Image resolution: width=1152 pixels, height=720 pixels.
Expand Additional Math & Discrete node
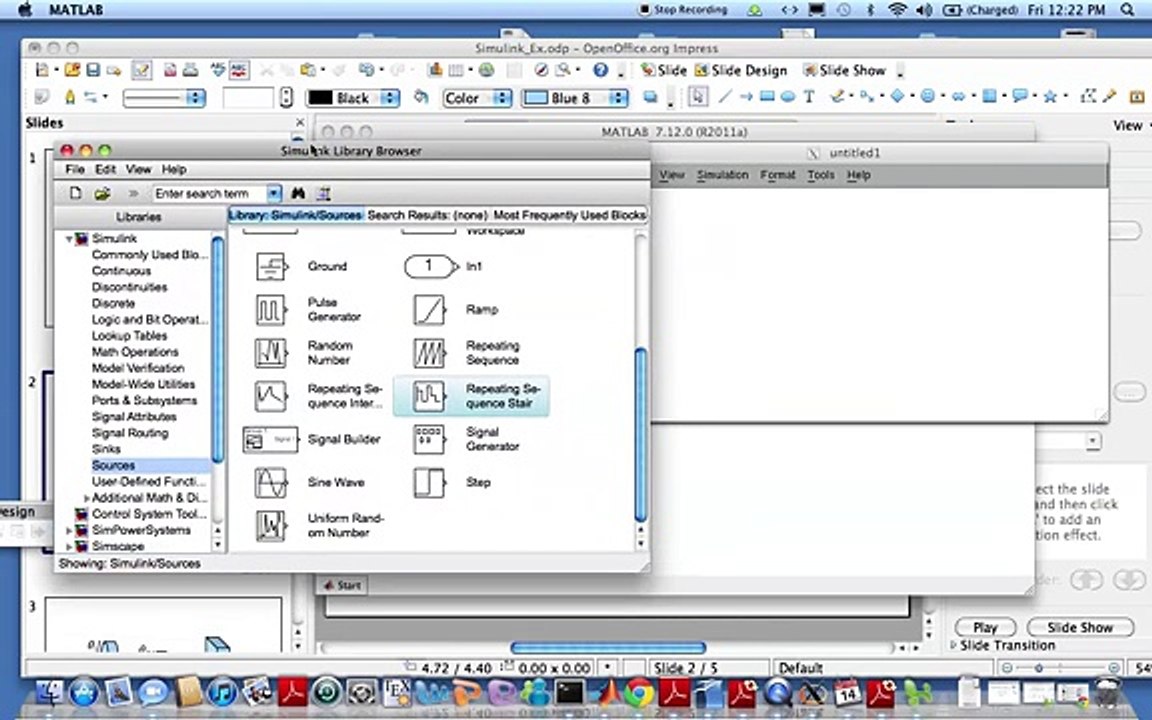point(86,498)
